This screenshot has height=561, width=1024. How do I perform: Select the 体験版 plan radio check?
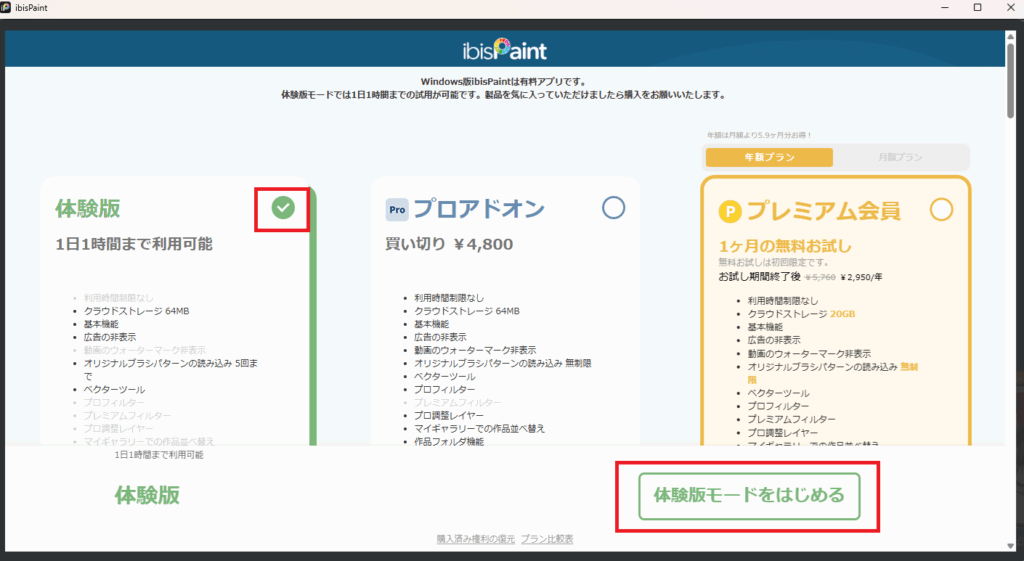283,208
